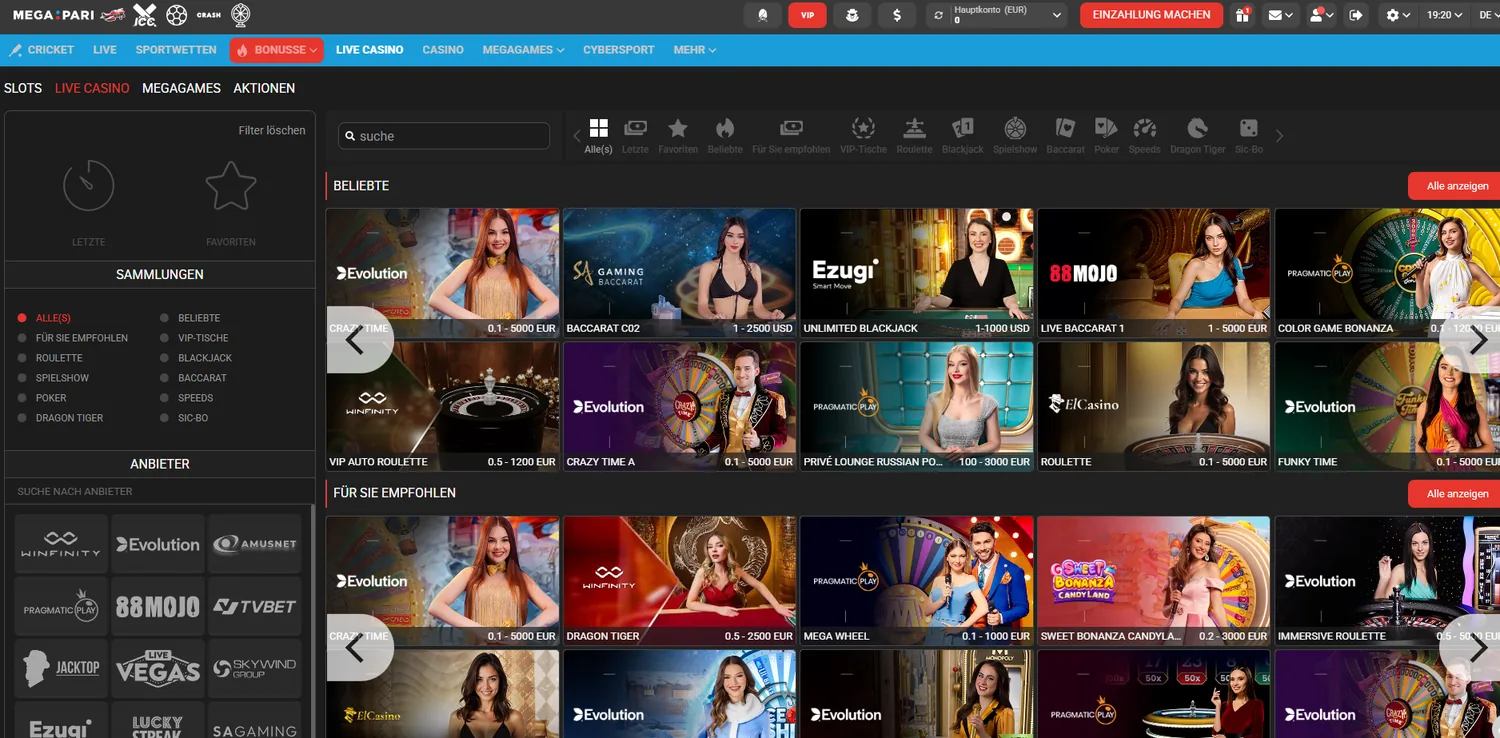This screenshot has width=1500, height=738.
Task: Open the Hauptkonto (EUR) account dropdown
Action: (x=997, y=15)
